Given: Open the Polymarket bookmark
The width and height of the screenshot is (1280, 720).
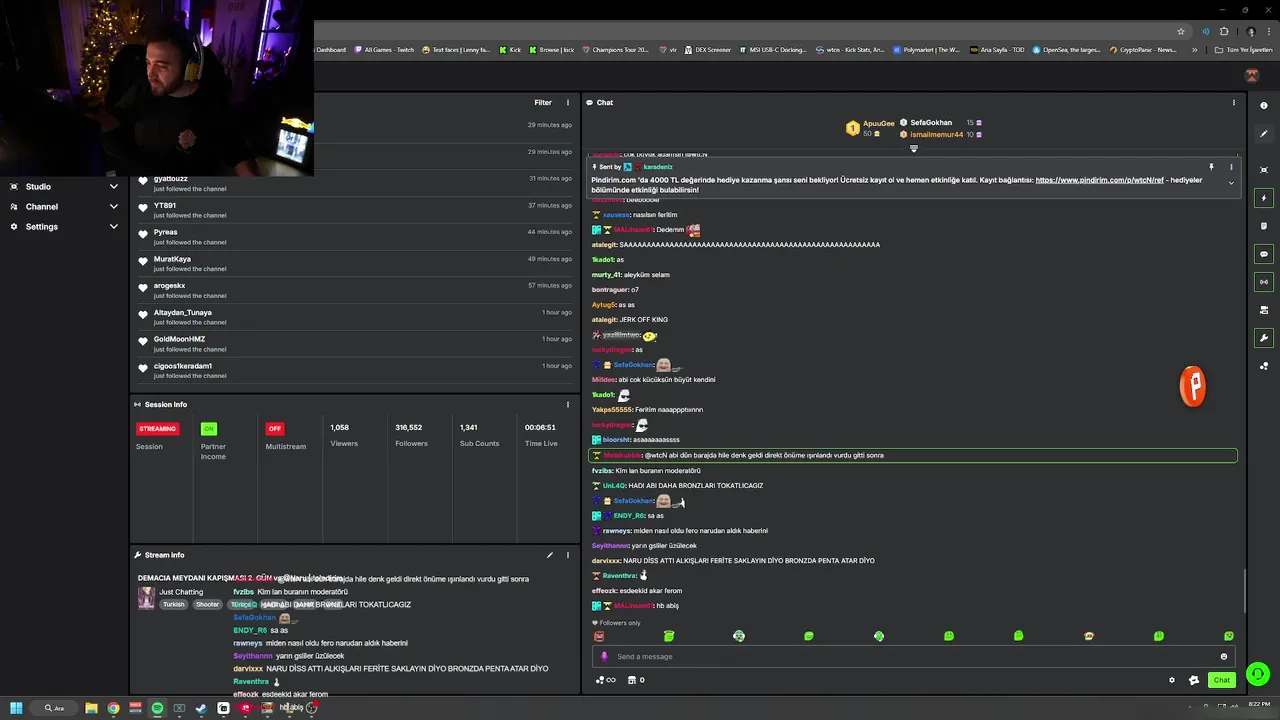Looking at the screenshot, I should point(926,49).
